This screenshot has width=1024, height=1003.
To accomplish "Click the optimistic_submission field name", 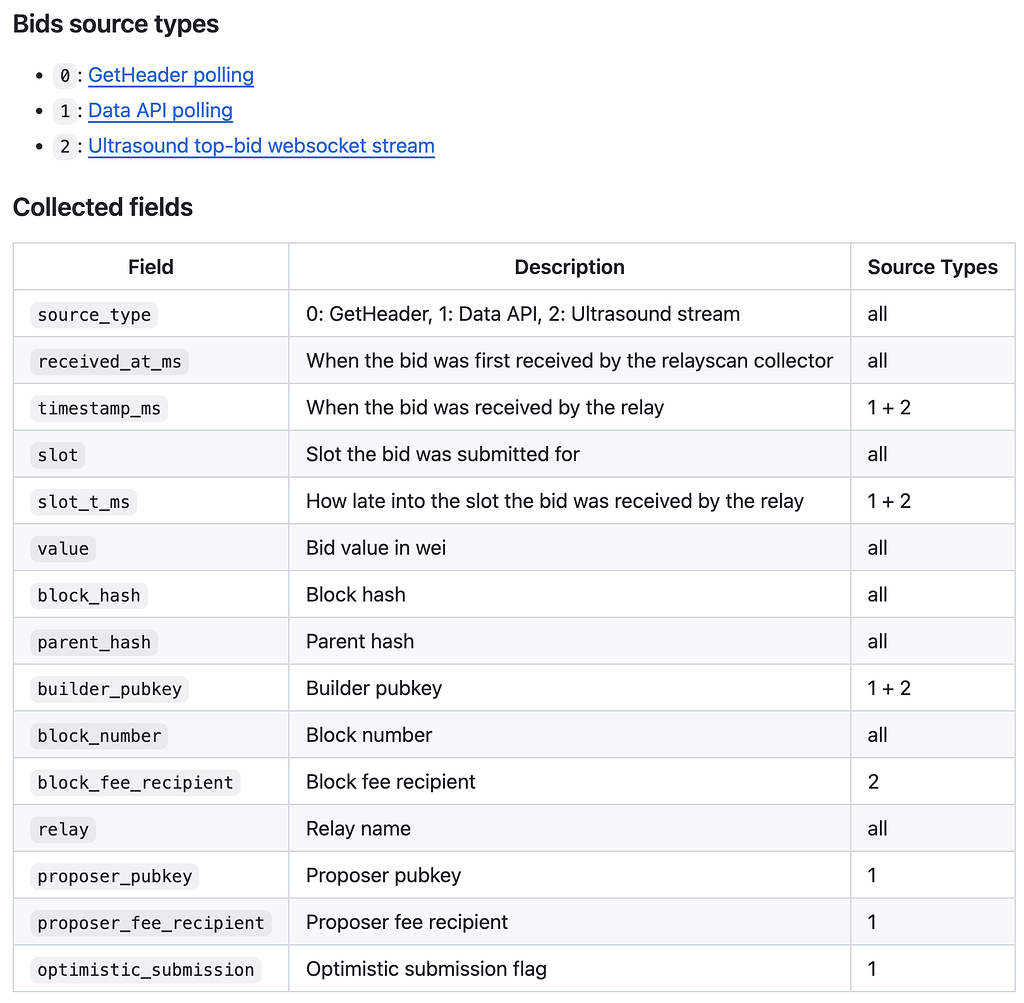I will 146,968.
